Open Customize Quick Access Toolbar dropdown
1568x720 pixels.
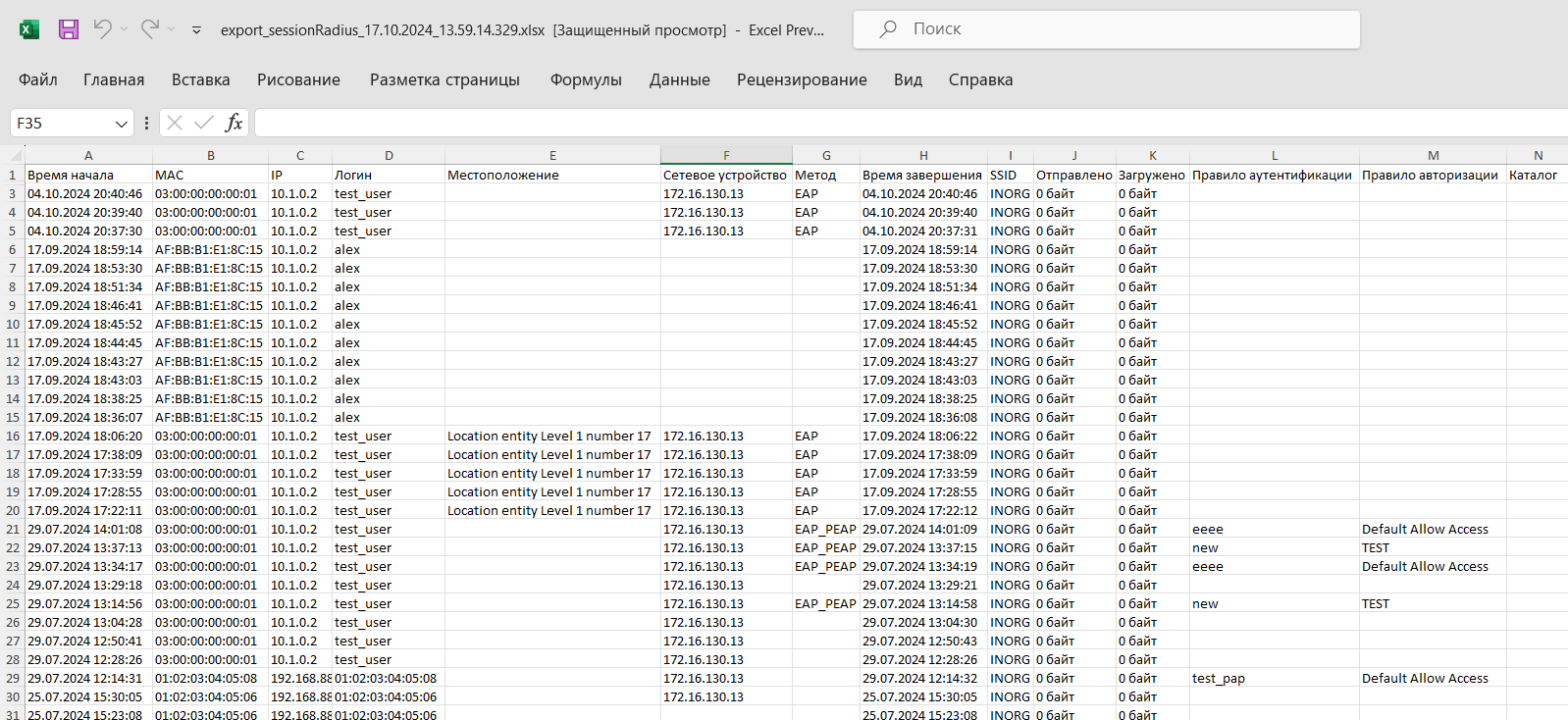tap(196, 30)
